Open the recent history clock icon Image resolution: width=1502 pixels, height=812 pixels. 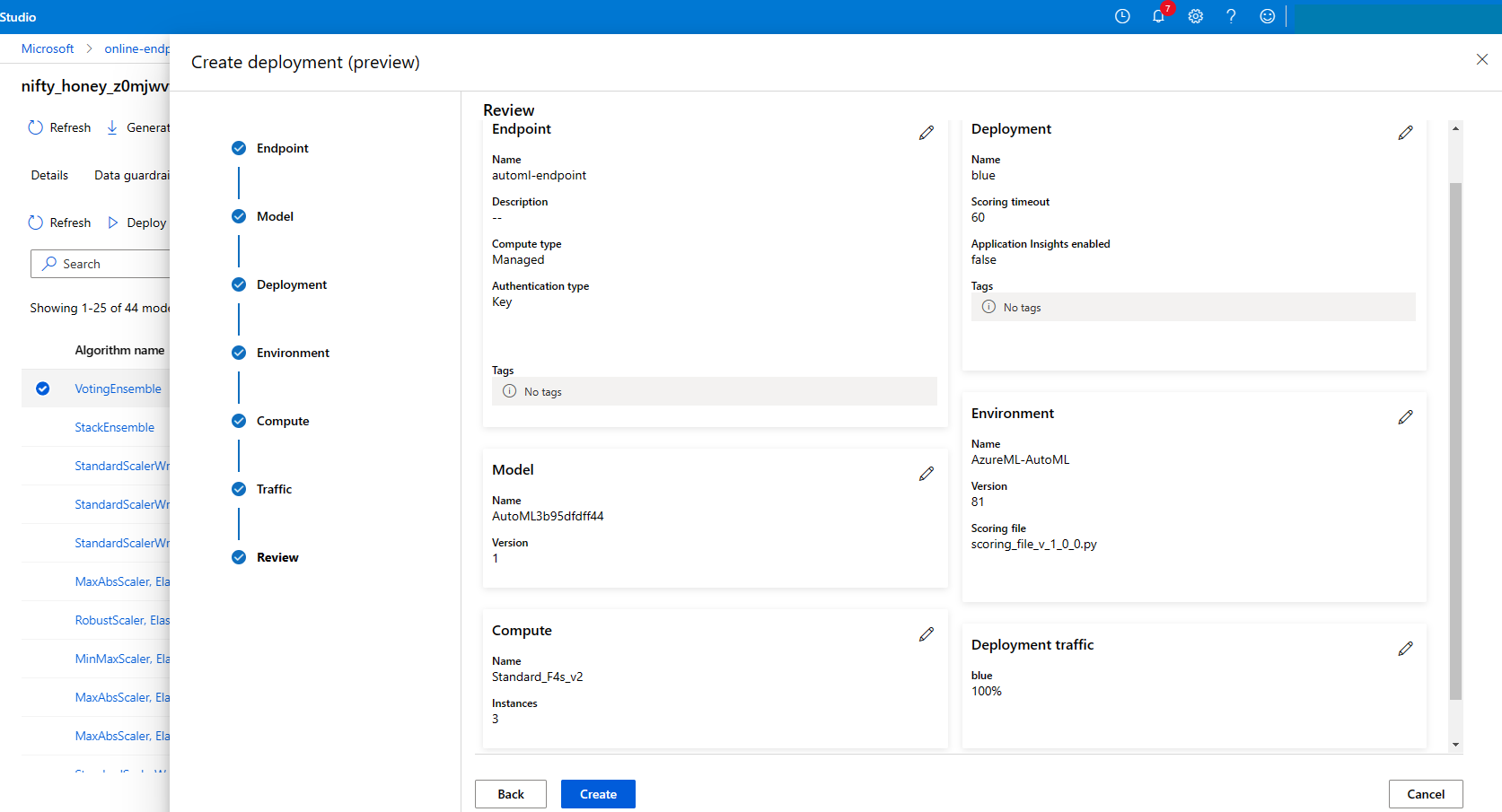[1122, 16]
